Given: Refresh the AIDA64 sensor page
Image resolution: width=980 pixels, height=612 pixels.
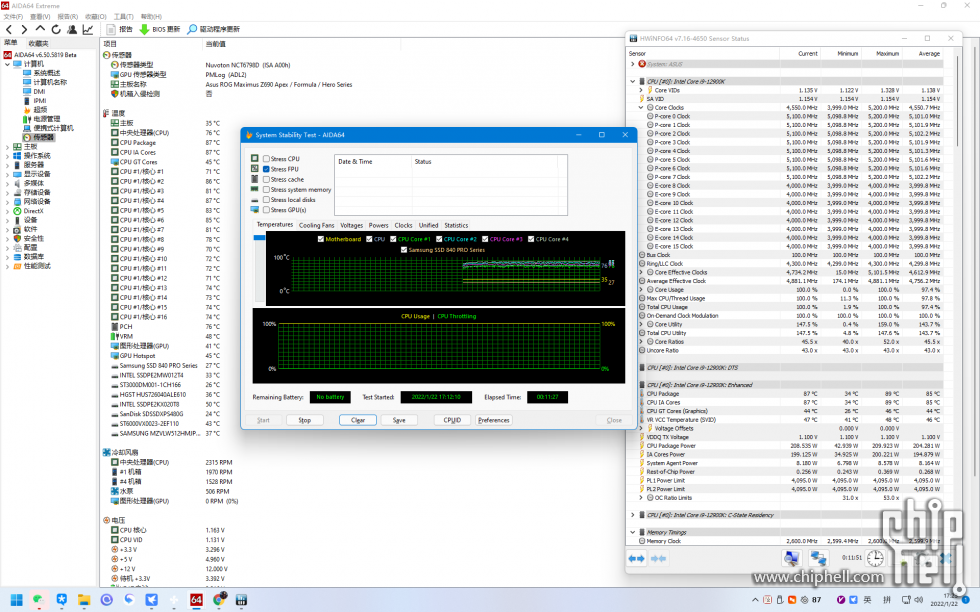Looking at the screenshot, I should pos(56,29).
